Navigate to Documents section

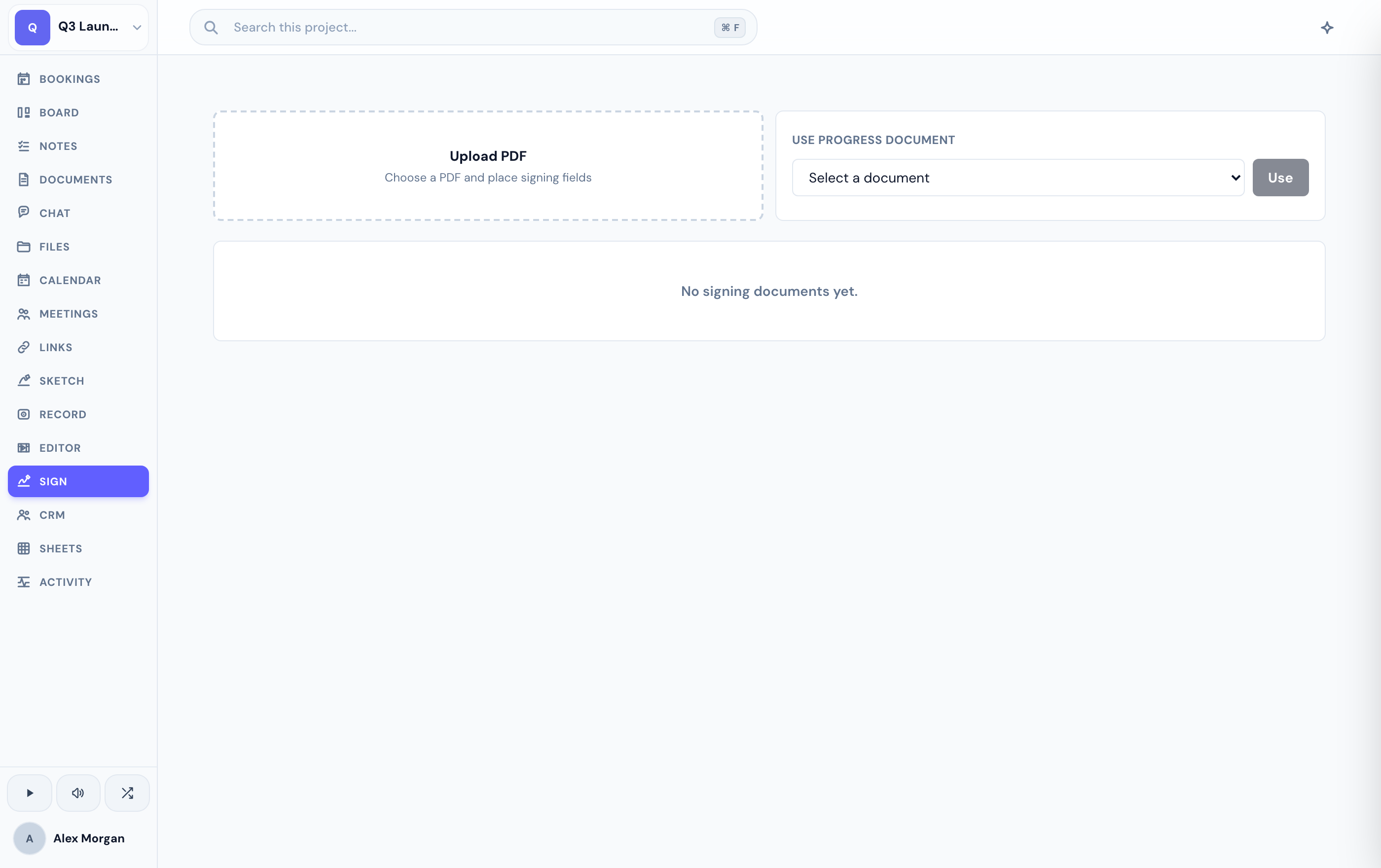(x=75, y=180)
